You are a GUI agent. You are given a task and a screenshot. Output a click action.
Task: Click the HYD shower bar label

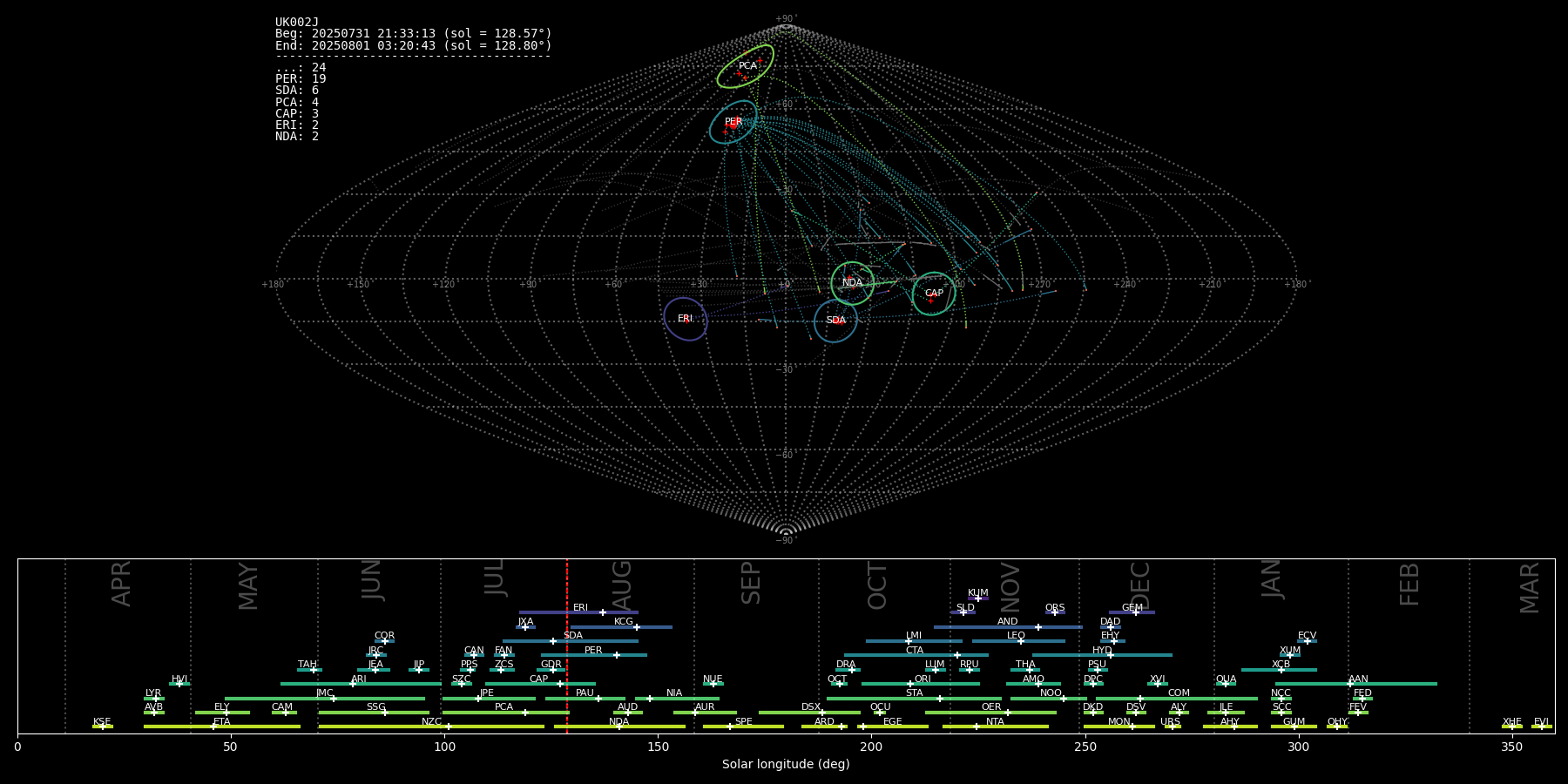click(x=1102, y=651)
